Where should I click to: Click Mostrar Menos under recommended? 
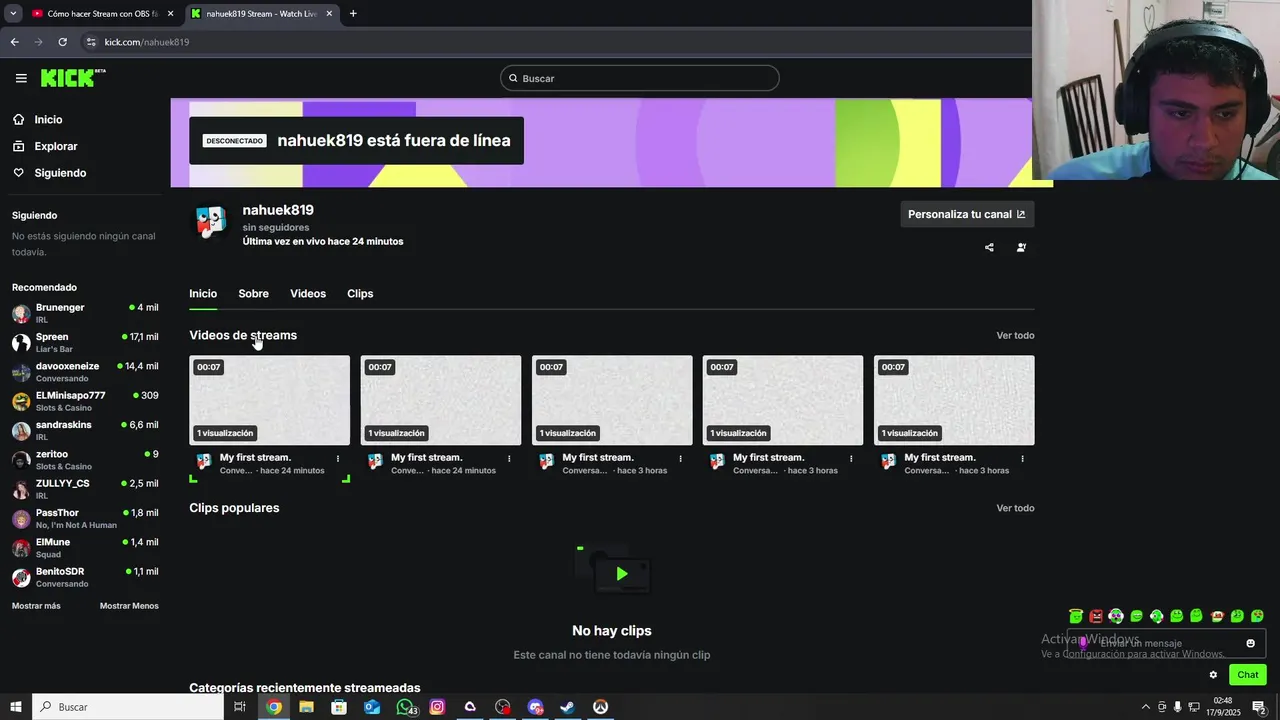129,606
